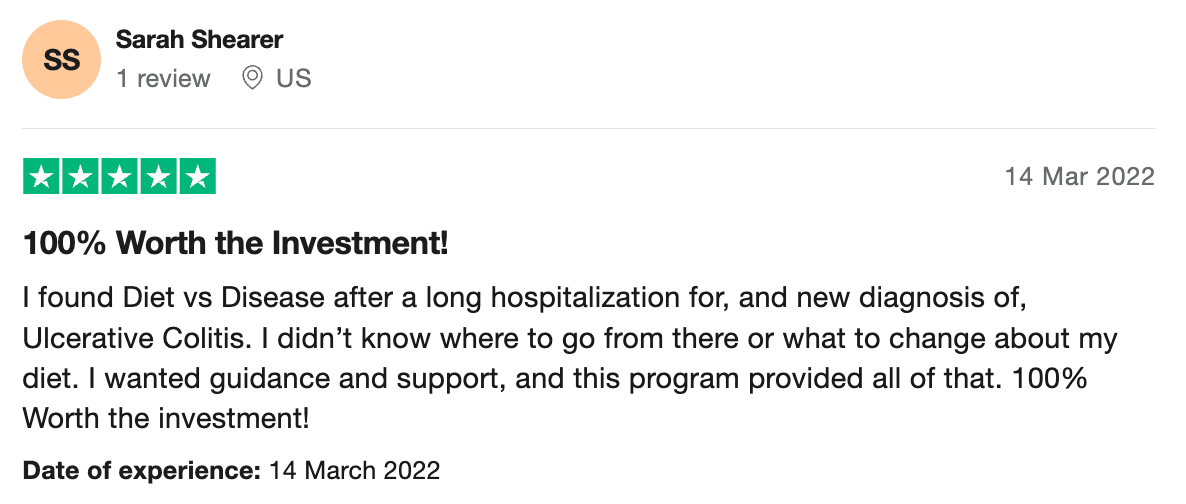
Task: Click "Ulcerative Colitis" in the review body
Action: (x=133, y=338)
